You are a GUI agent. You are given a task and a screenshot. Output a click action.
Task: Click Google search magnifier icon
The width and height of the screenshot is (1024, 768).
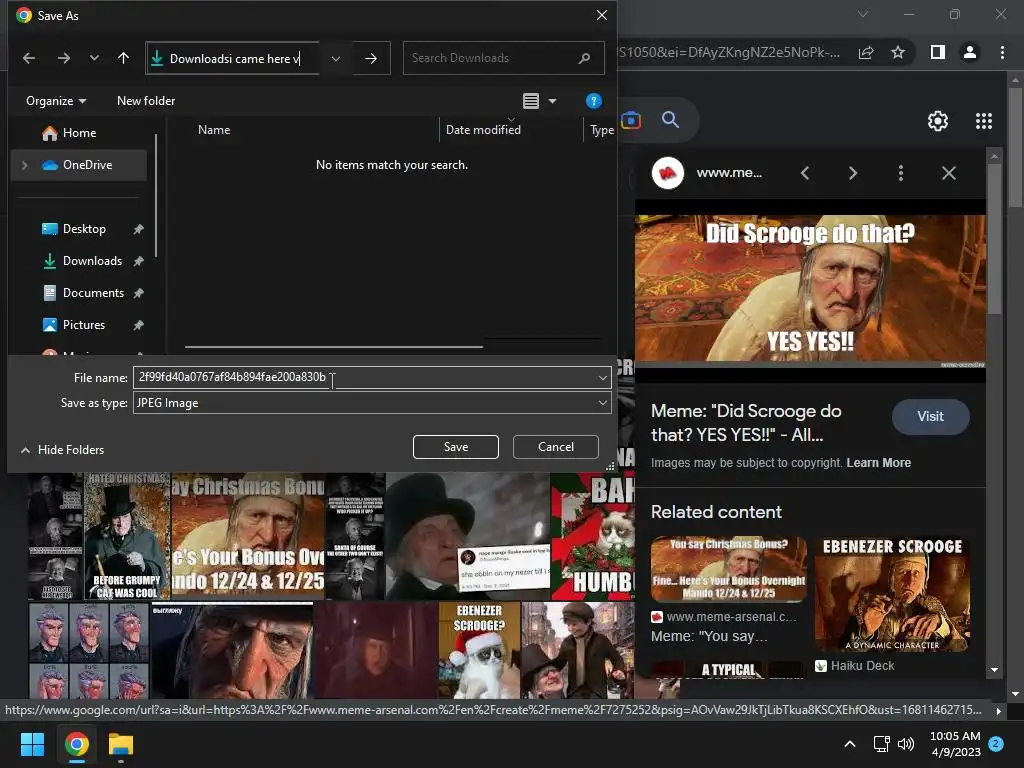point(671,120)
